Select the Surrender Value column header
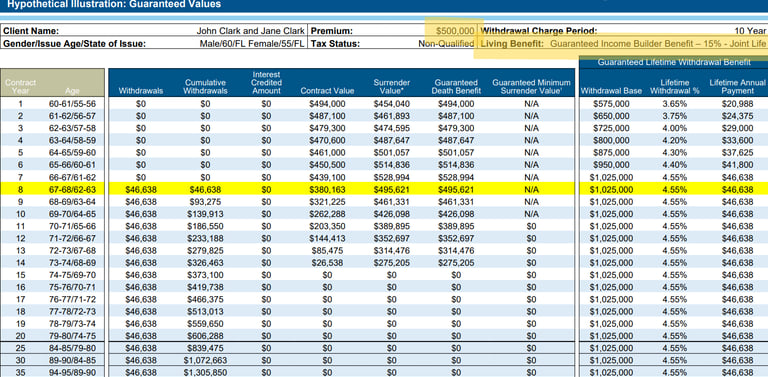Screen dimensions: 768x377 click(391, 87)
